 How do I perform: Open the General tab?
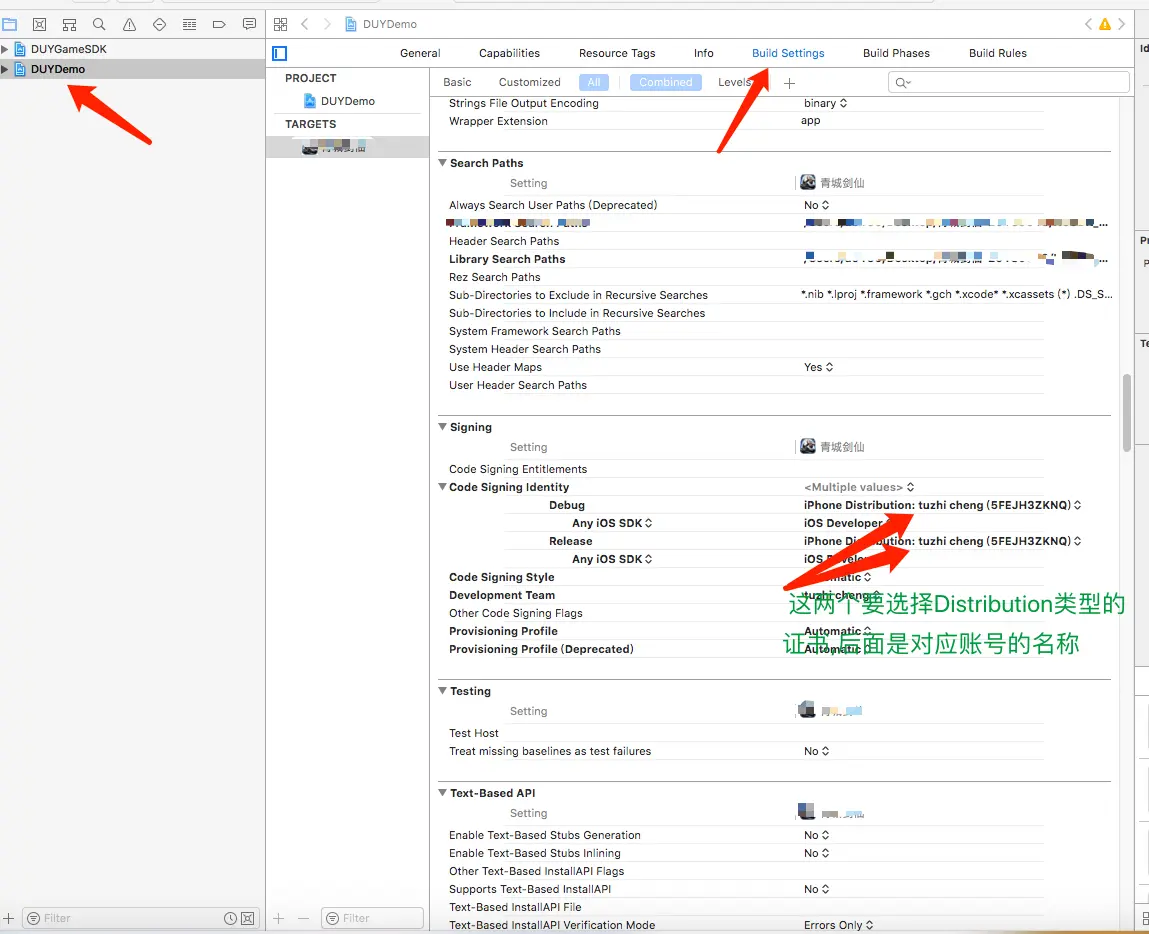pos(420,53)
